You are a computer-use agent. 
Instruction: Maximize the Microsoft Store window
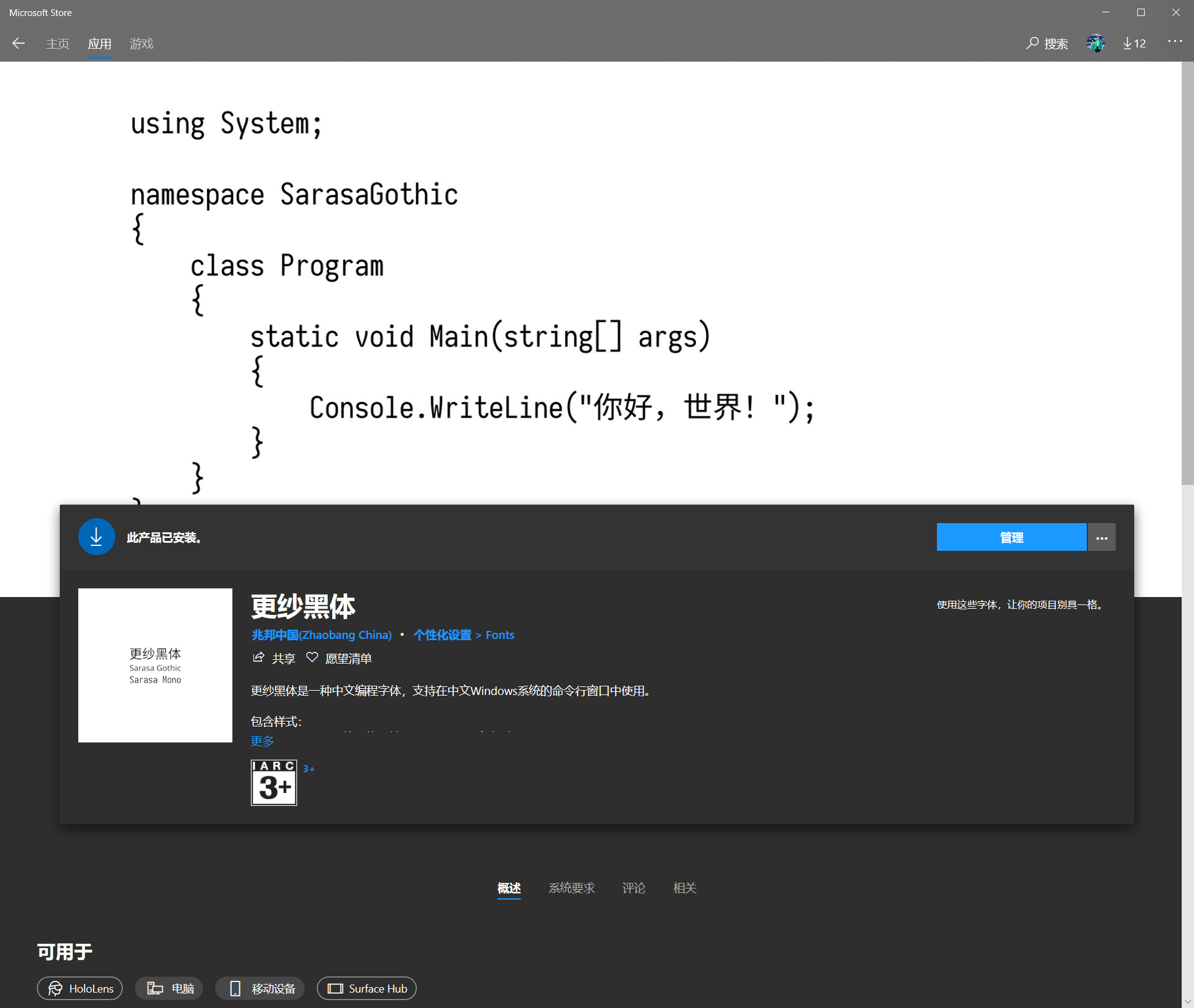pyautogui.click(x=1141, y=12)
